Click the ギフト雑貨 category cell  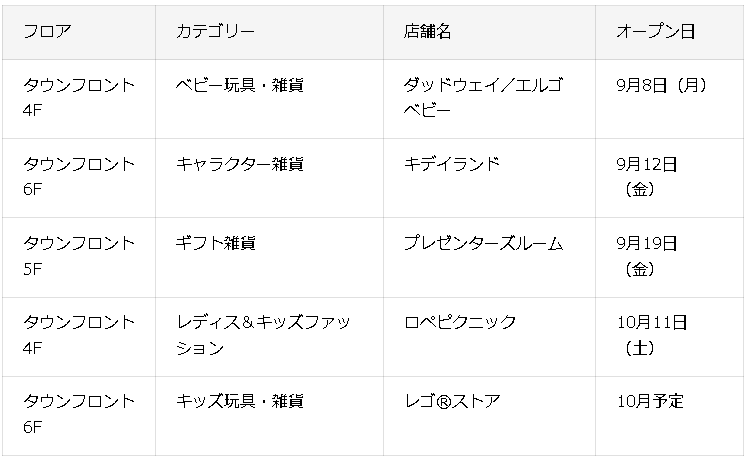pos(269,258)
